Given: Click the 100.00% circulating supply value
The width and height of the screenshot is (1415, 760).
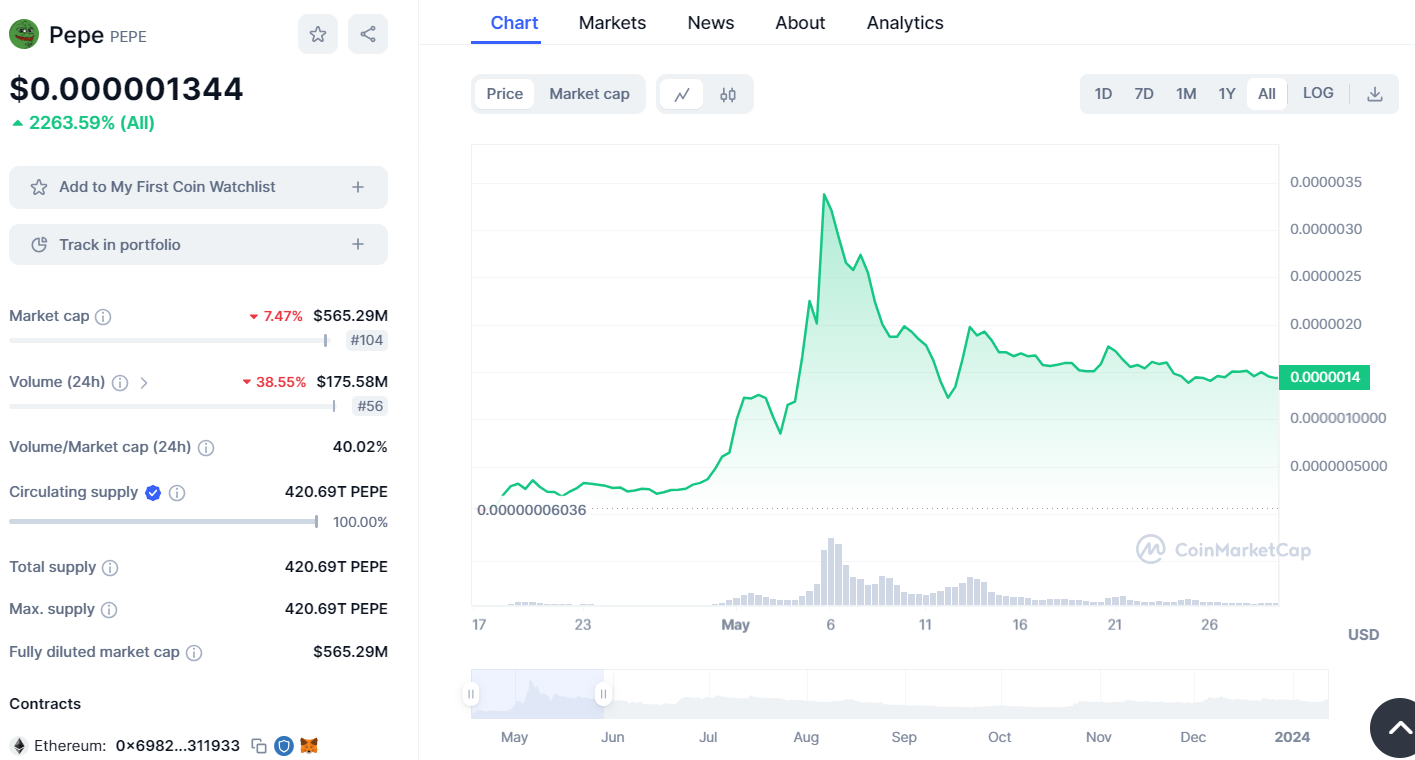Looking at the screenshot, I should pos(359,522).
